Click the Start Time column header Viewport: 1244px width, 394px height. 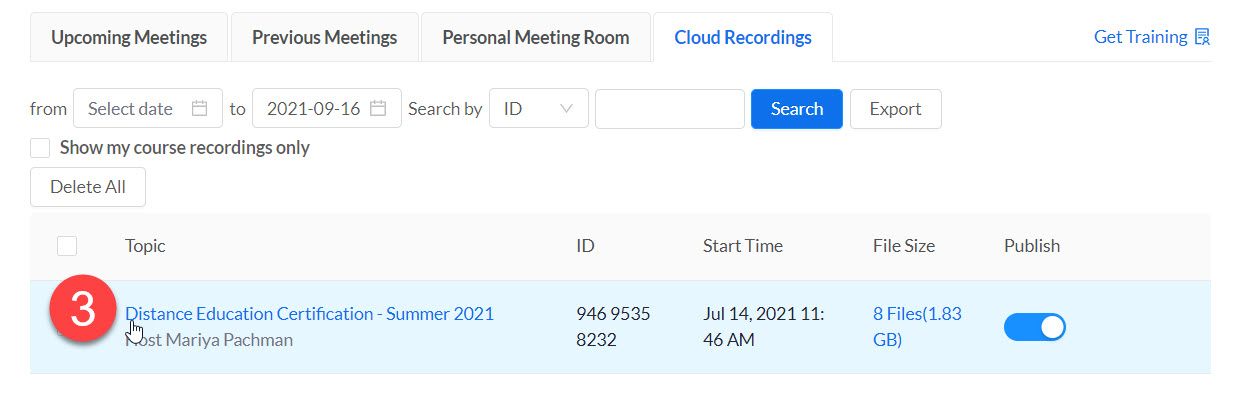pyautogui.click(x=743, y=246)
